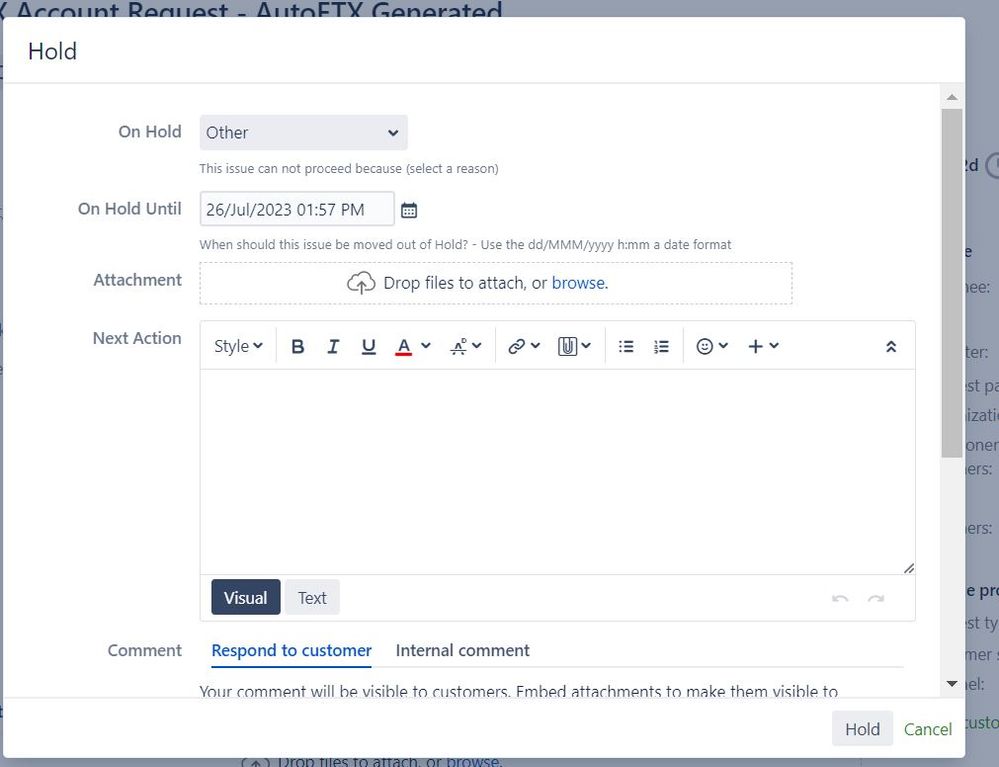Toggle bold formatting
The height and width of the screenshot is (767, 999).
pos(298,347)
